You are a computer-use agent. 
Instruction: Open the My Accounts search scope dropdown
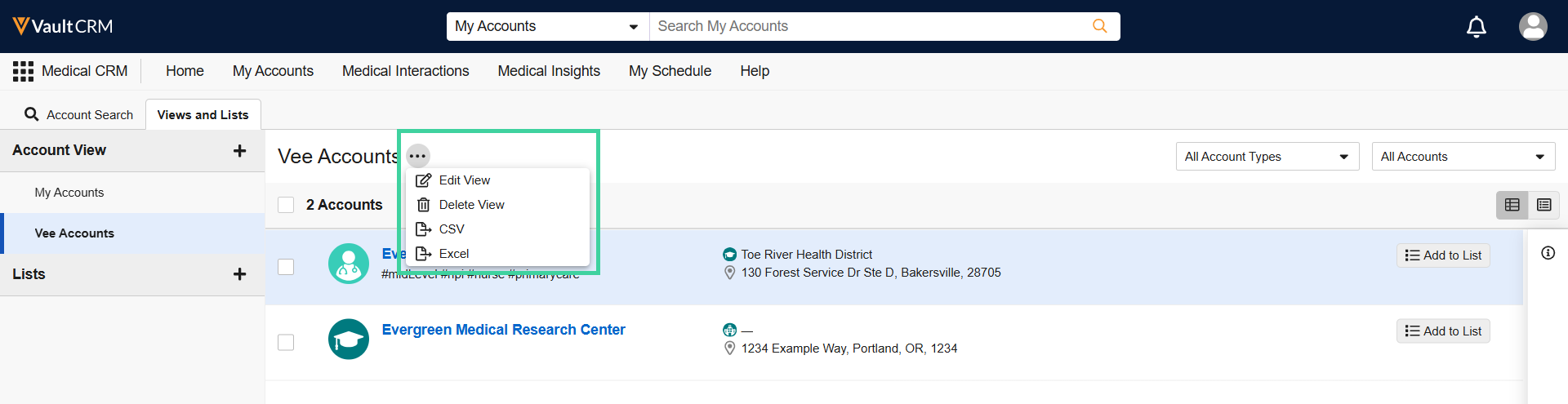pos(547,26)
